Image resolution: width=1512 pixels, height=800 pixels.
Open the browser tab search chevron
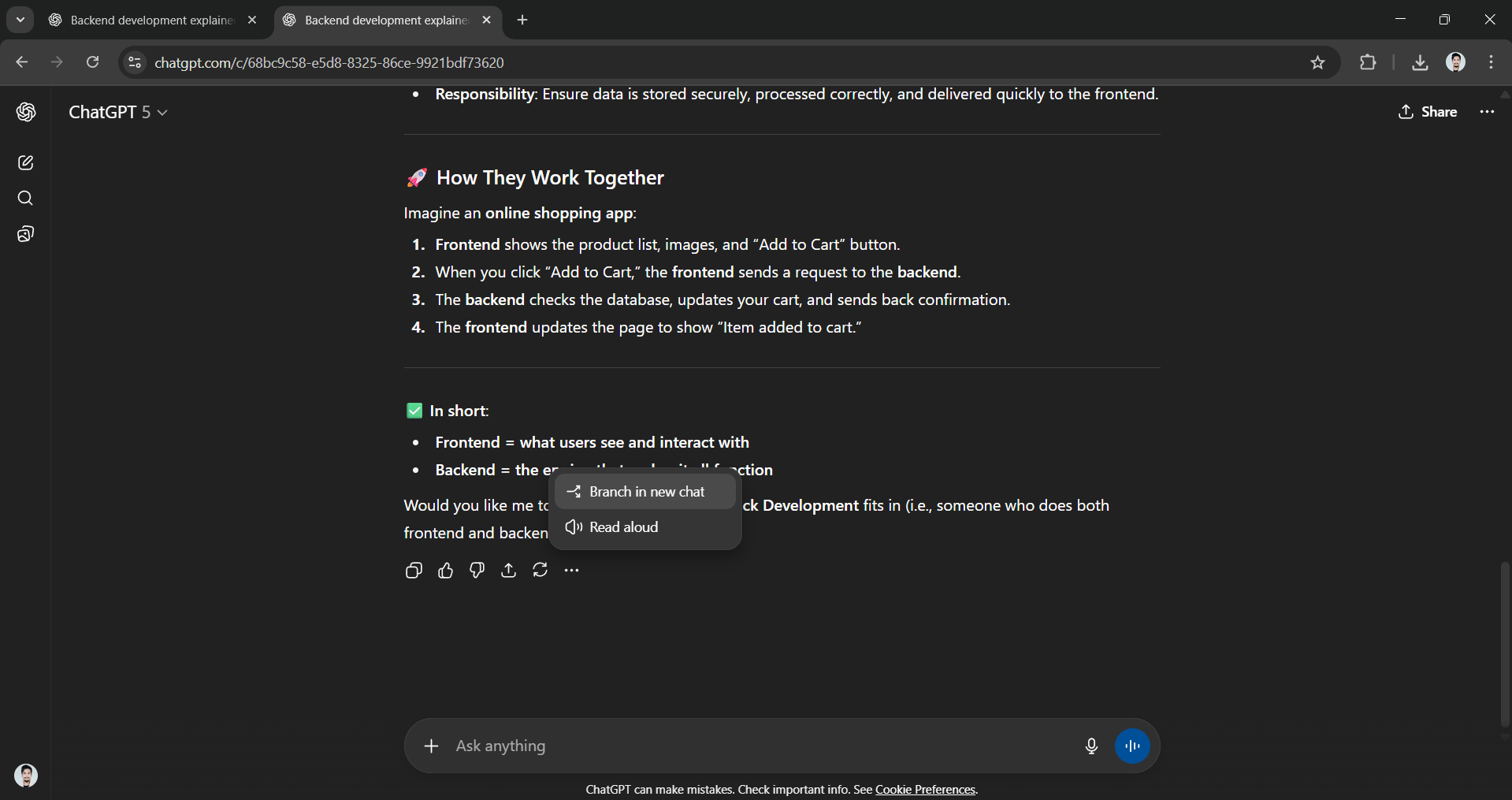tap(20, 20)
